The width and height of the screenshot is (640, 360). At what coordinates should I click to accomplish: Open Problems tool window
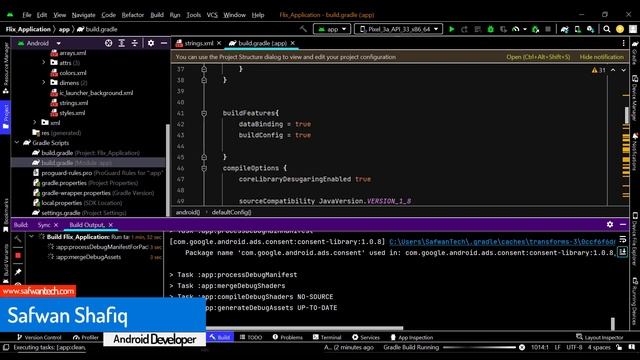(287, 338)
